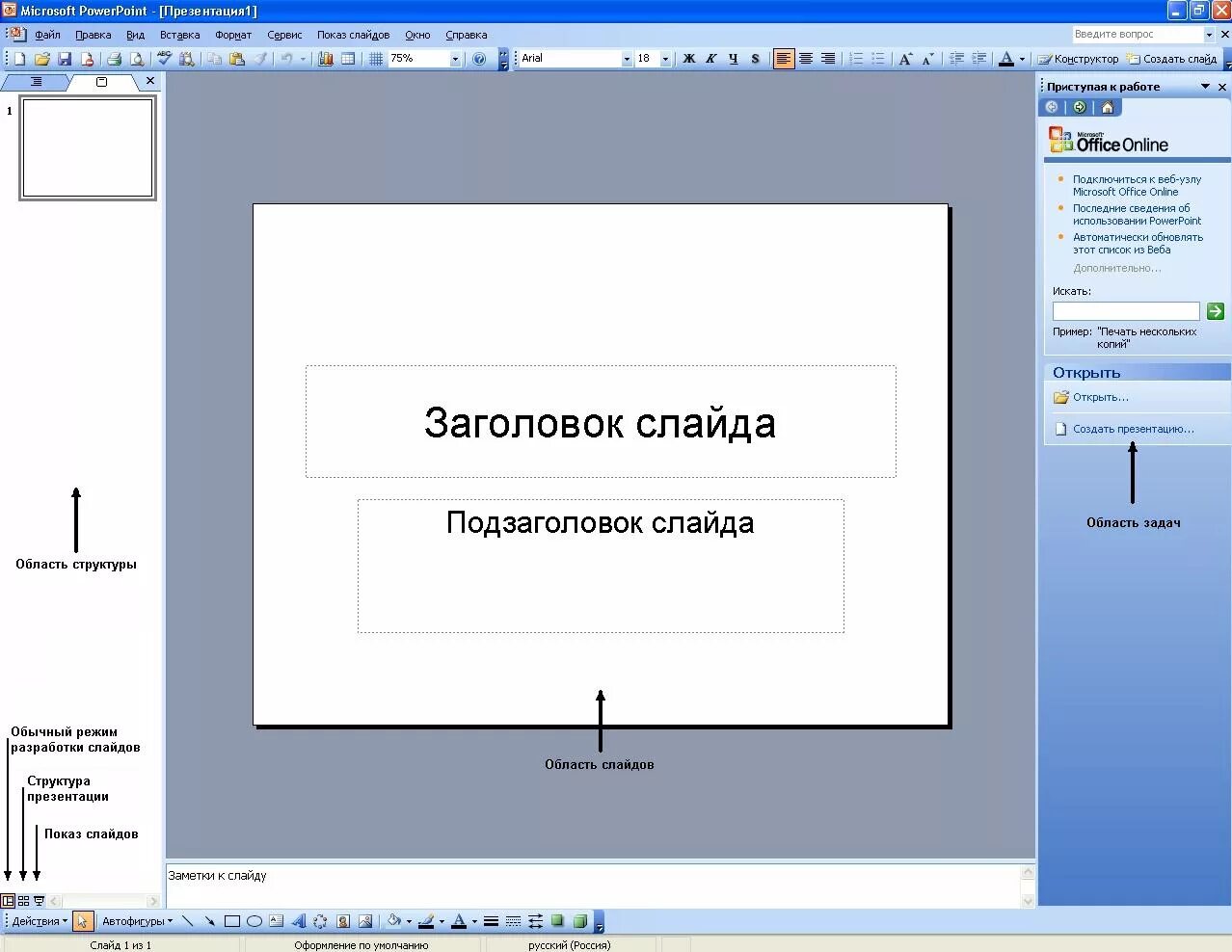Toggle the show grid button

point(376,59)
